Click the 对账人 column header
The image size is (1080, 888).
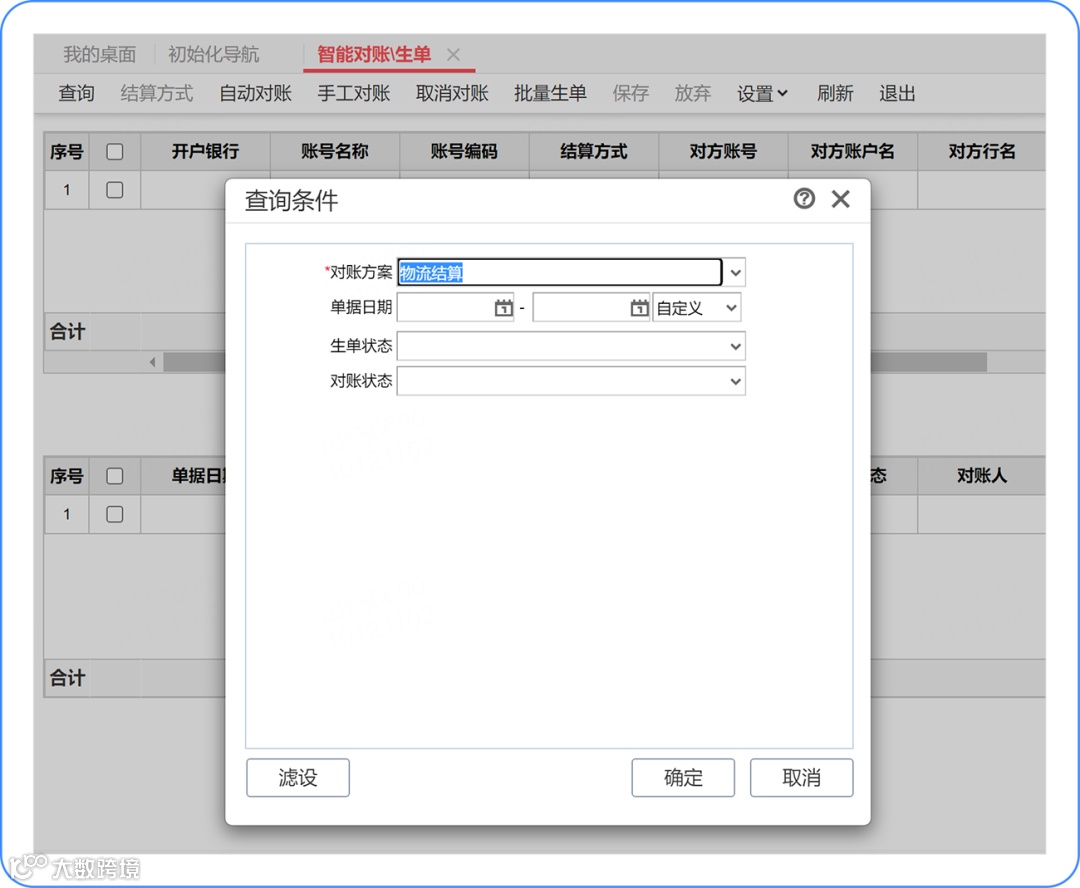(x=982, y=476)
